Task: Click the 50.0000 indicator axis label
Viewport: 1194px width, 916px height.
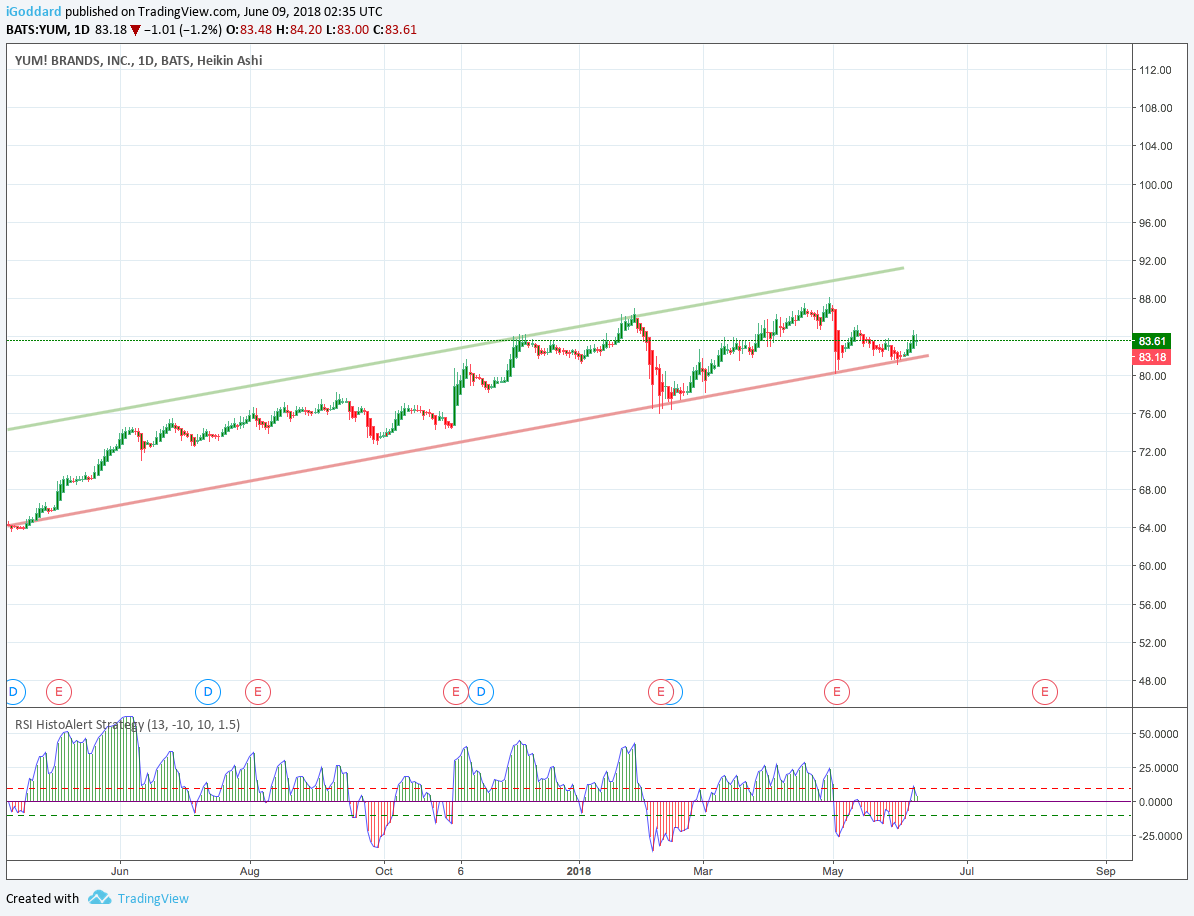Action: coord(1160,734)
